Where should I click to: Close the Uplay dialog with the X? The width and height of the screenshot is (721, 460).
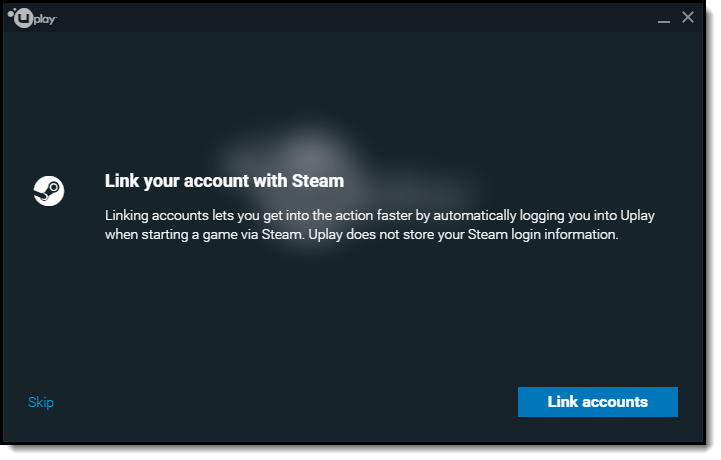coord(688,17)
